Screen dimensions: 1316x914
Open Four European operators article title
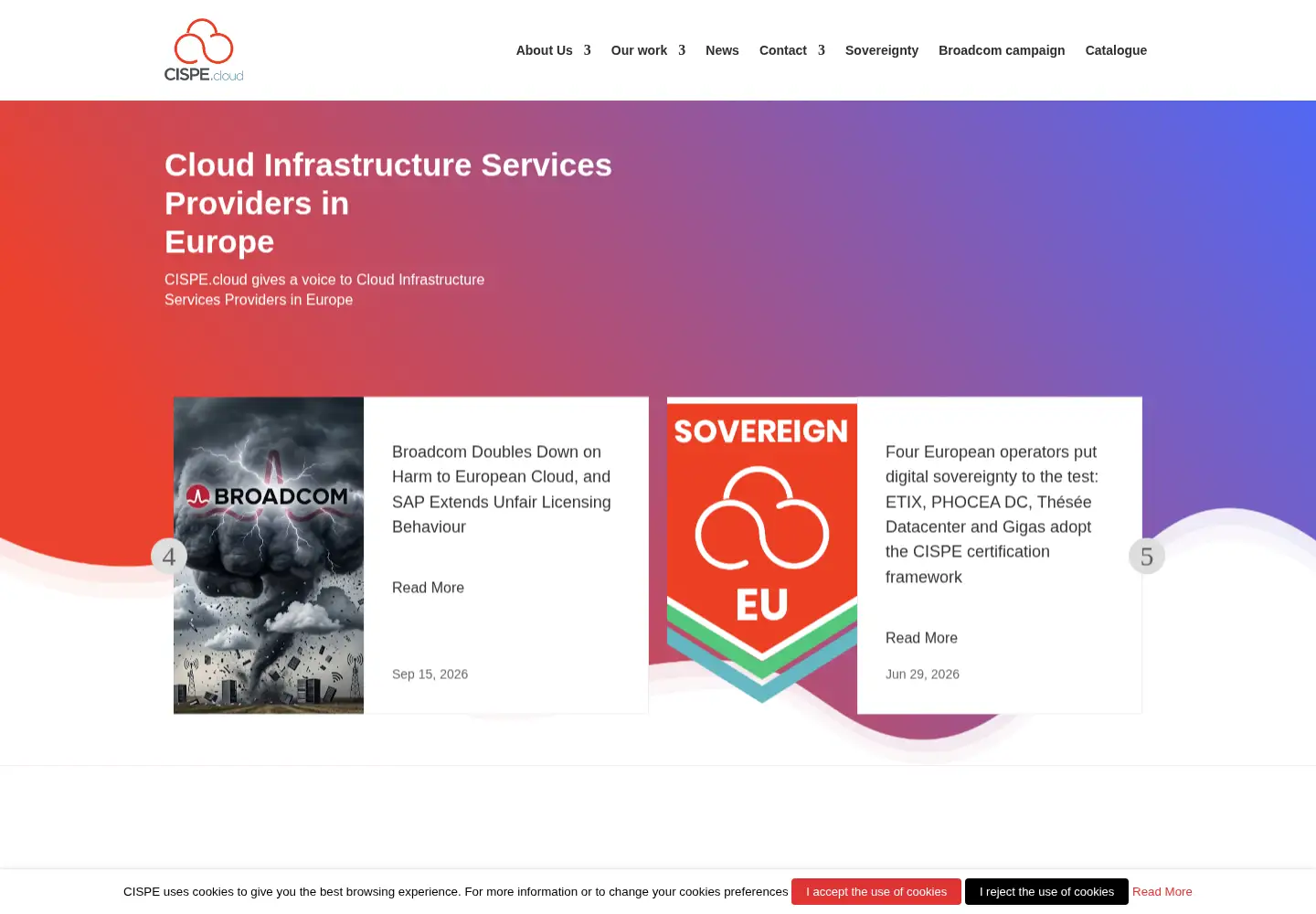pos(992,515)
